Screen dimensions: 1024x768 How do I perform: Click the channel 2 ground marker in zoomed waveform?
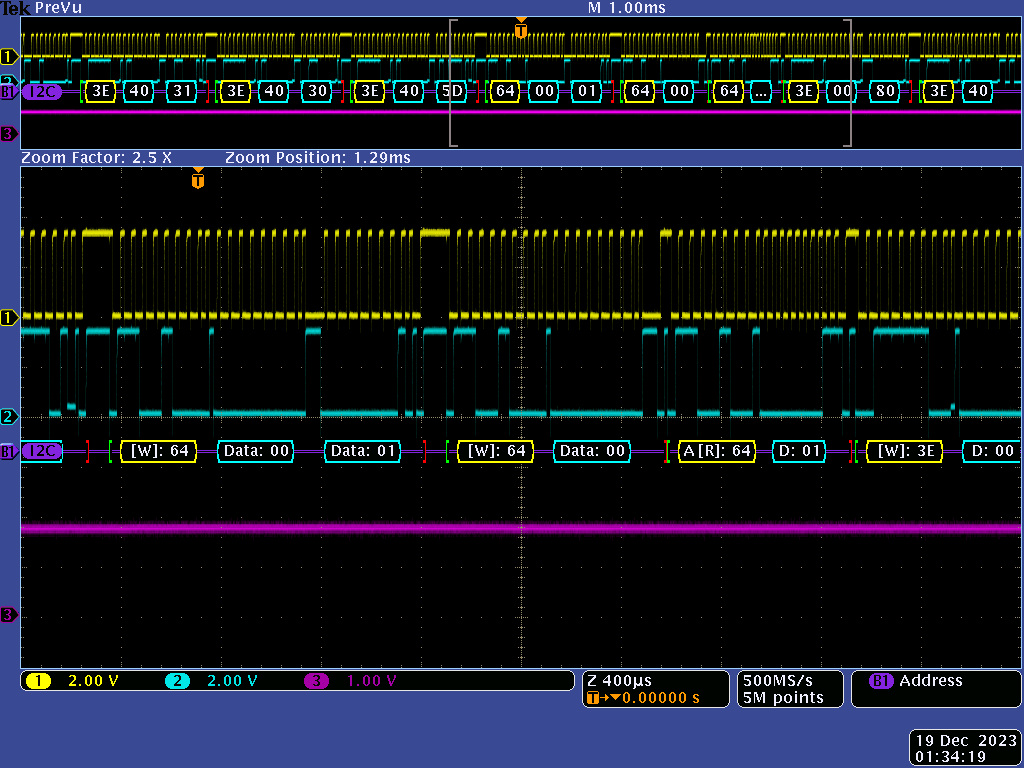pyautogui.click(x=9, y=416)
